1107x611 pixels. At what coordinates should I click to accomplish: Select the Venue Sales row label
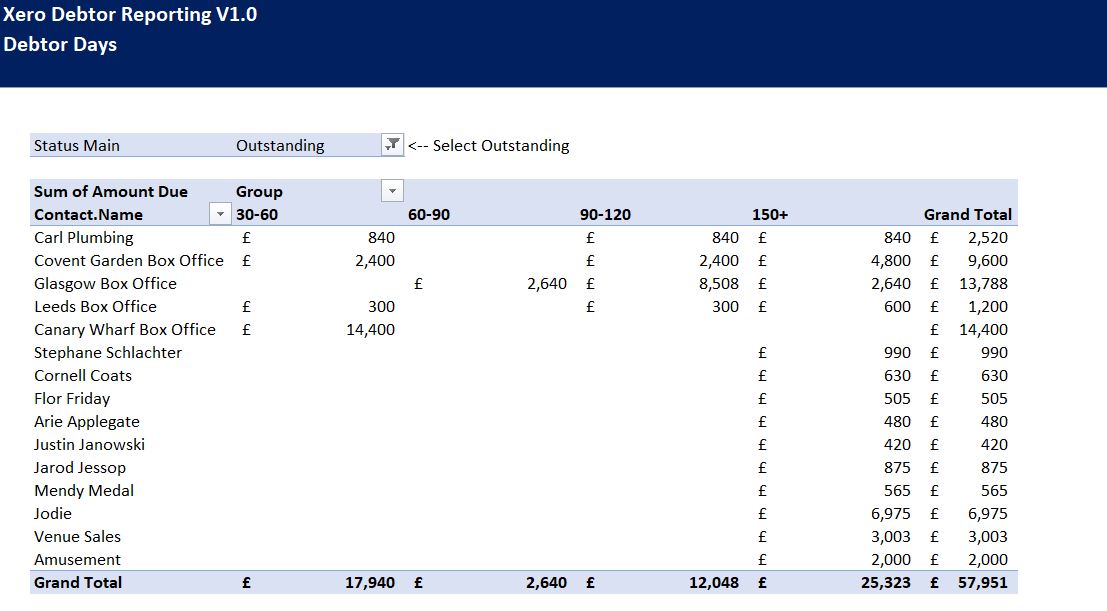[x=77, y=536]
